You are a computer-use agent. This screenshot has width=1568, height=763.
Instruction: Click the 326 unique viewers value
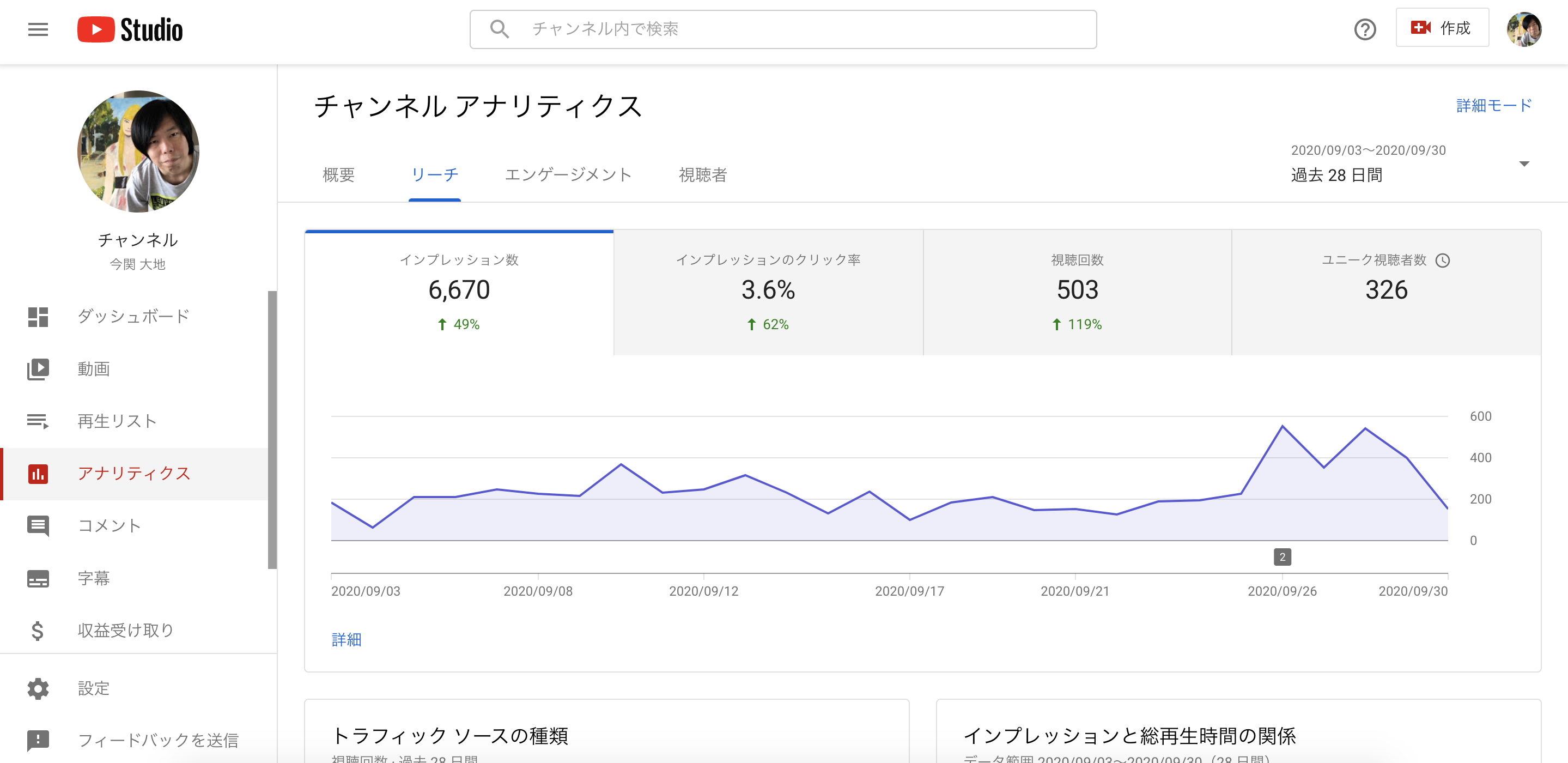pyautogui.click(x=1386, y=290)
